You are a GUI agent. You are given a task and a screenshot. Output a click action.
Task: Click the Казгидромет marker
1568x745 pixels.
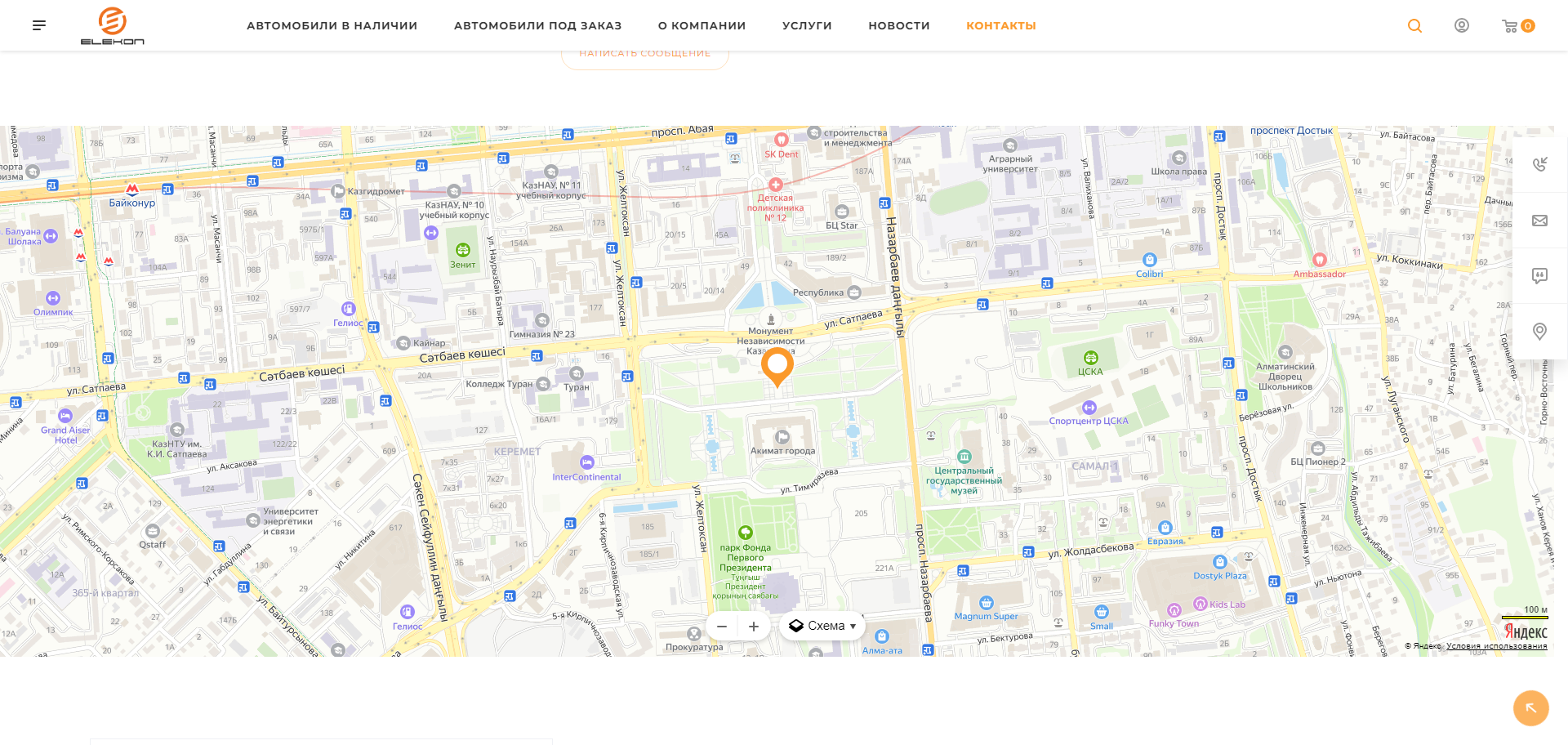tap(338, 191)
